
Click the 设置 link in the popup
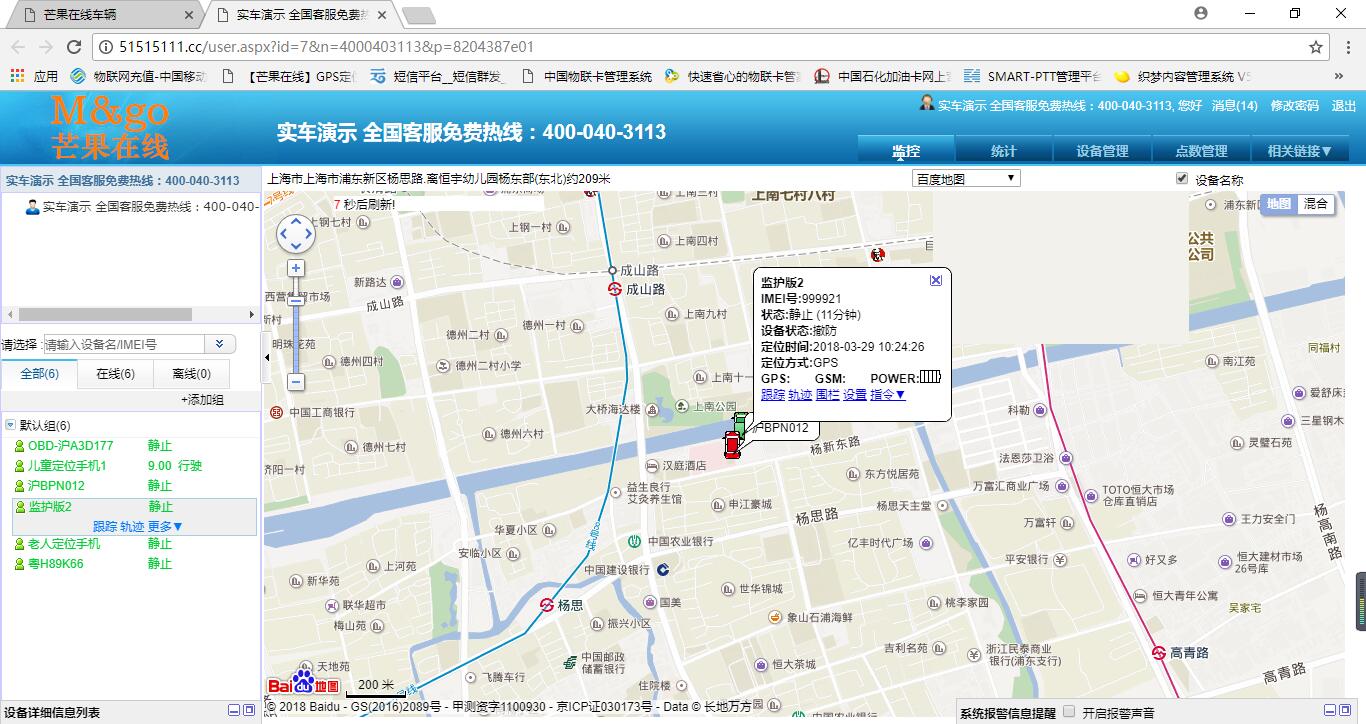[855, 395]
